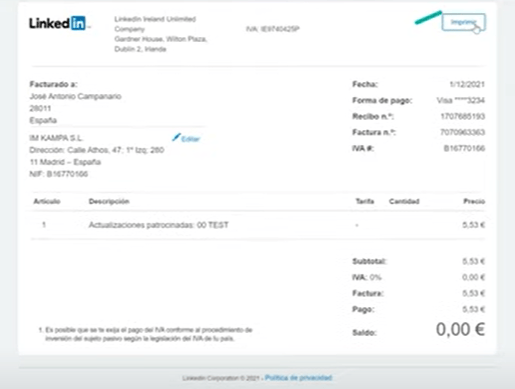Click the Facturado a: heading
515x389 pixels.
tap(53, 84)
